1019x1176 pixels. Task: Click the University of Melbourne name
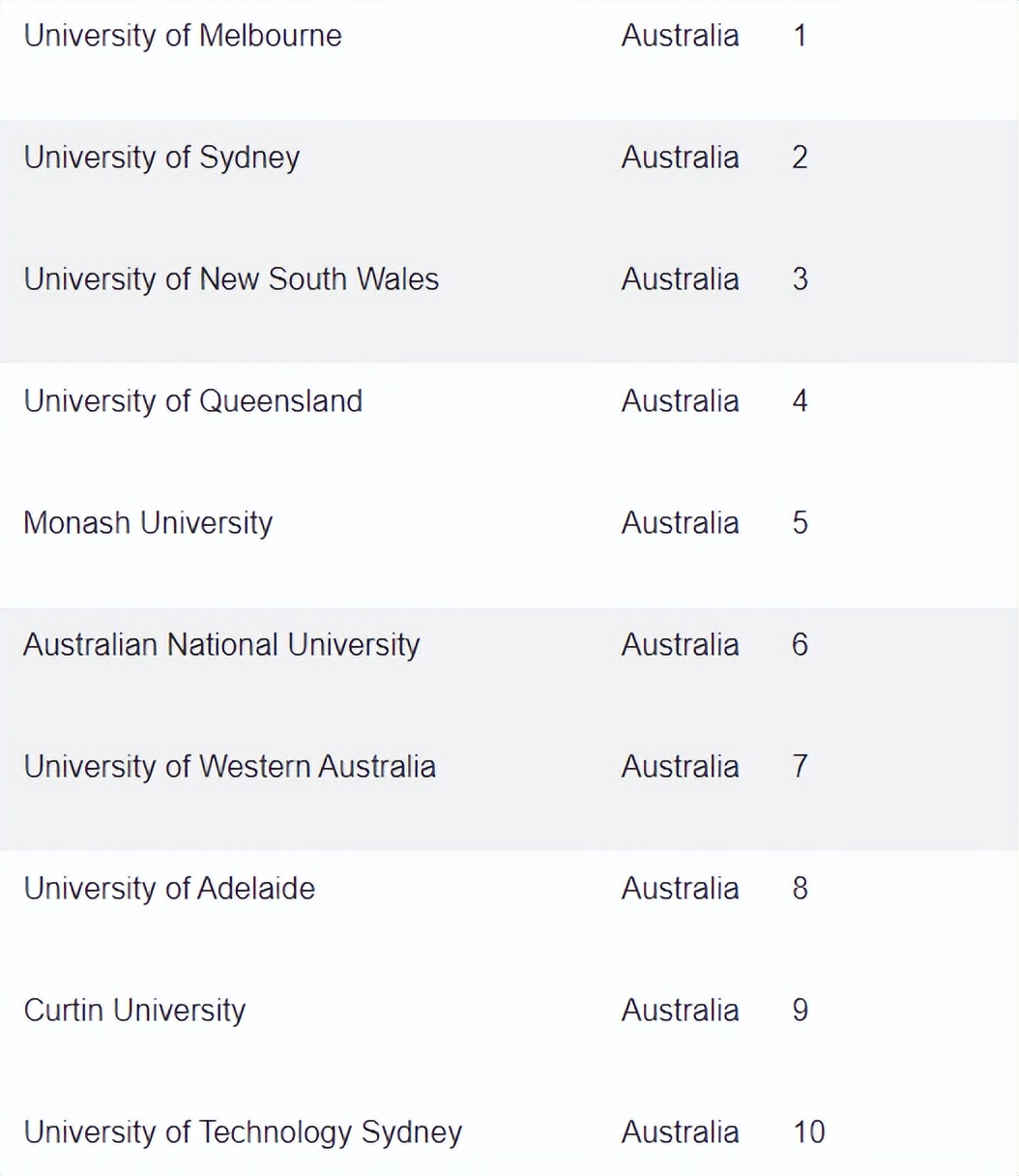[183, 36]
